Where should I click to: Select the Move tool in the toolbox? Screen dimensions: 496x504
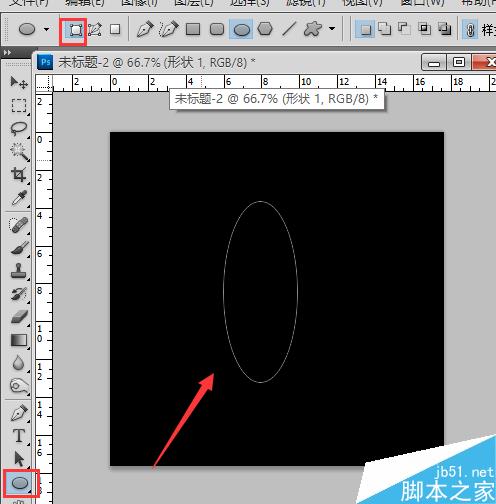point(19,82)
